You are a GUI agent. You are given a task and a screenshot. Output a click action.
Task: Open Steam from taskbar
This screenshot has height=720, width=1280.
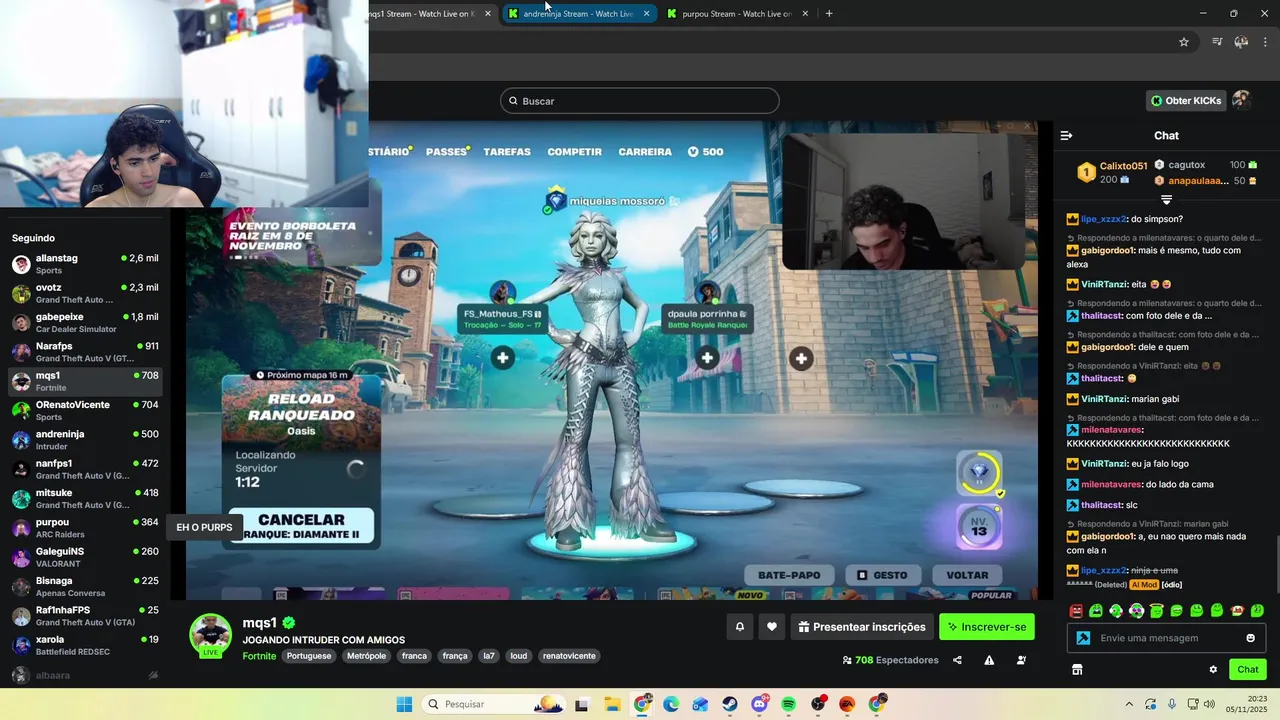tap(730, 704)
